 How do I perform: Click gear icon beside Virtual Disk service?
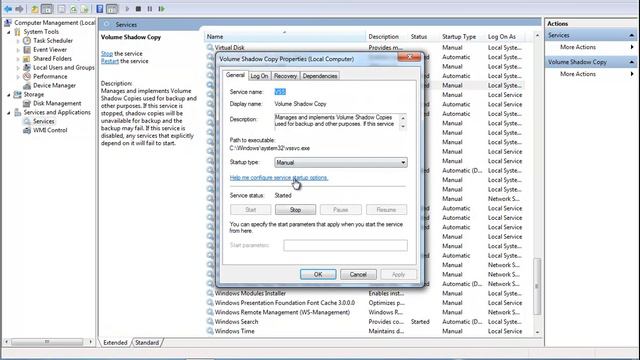click(x=210, y=47)
